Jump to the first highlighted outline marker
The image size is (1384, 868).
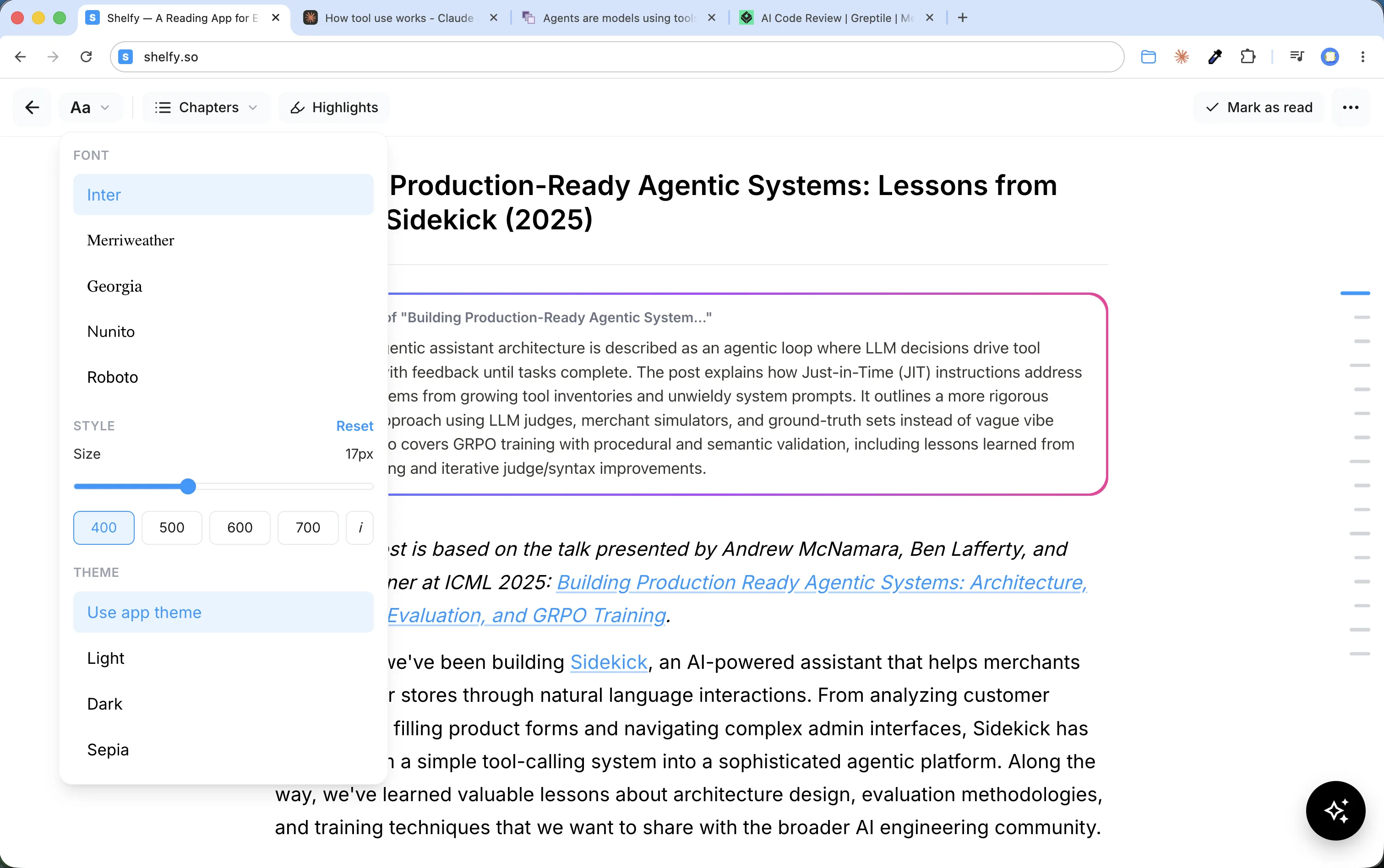click(x=1355, y=293)
